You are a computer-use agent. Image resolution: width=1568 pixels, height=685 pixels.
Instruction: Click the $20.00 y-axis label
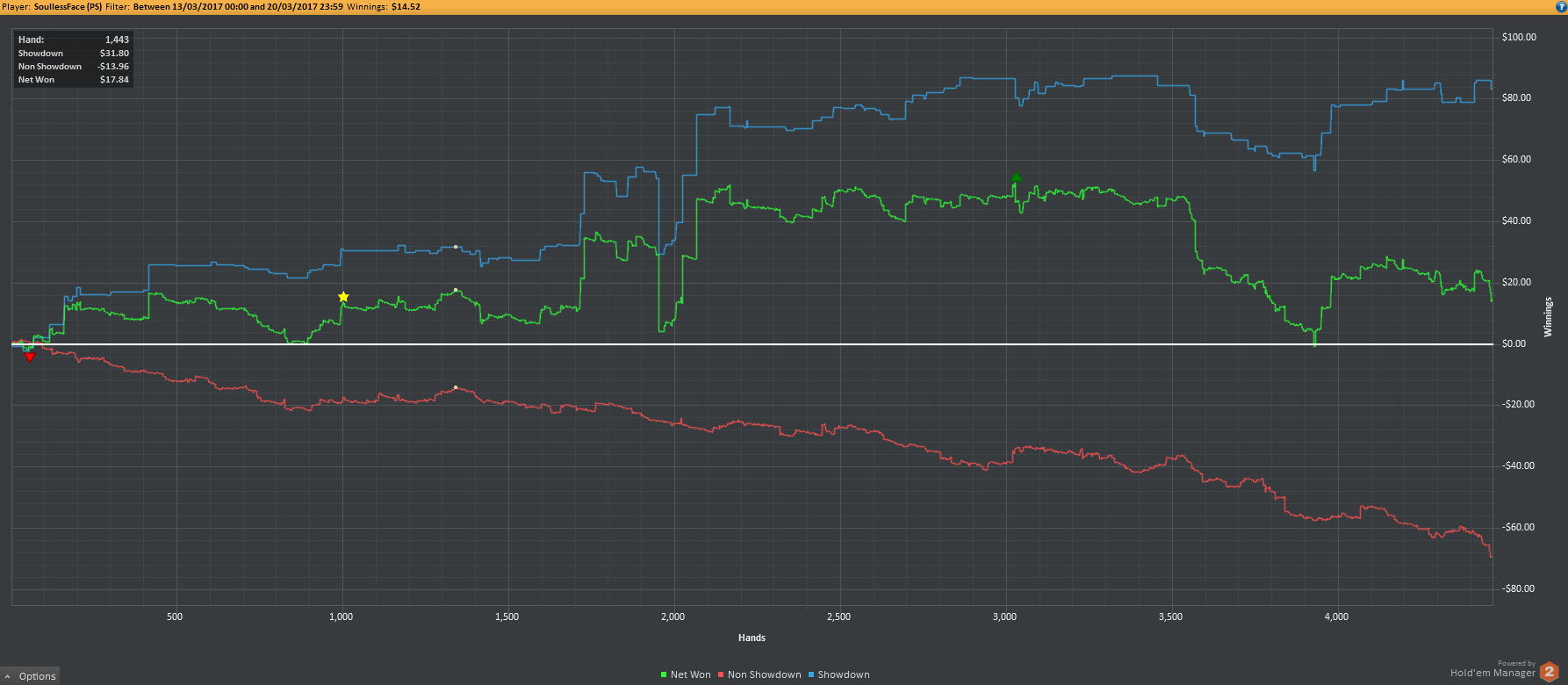tap(1517, 282)
